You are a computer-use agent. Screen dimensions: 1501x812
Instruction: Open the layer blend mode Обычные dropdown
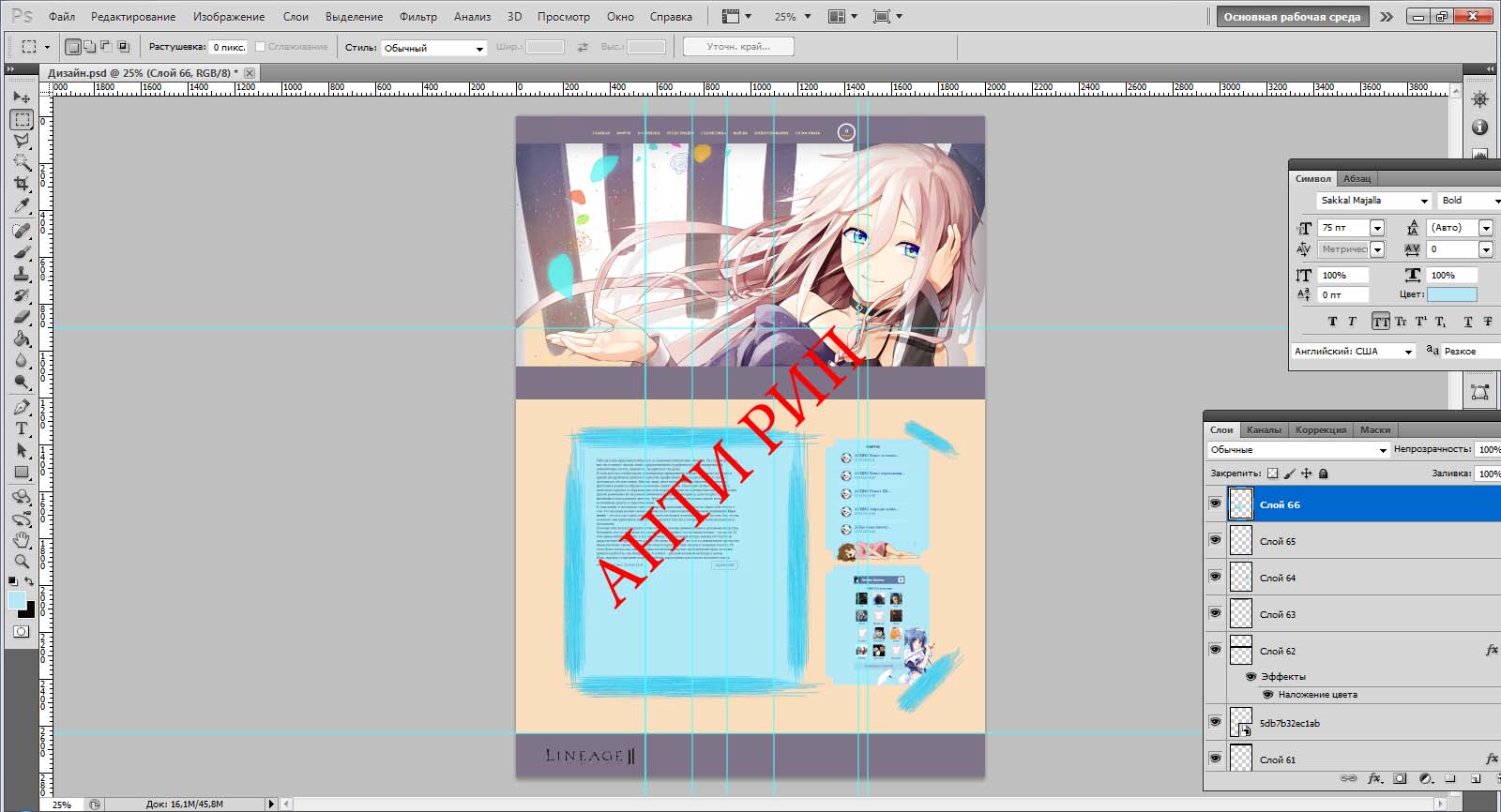(x=1298, y=450)
